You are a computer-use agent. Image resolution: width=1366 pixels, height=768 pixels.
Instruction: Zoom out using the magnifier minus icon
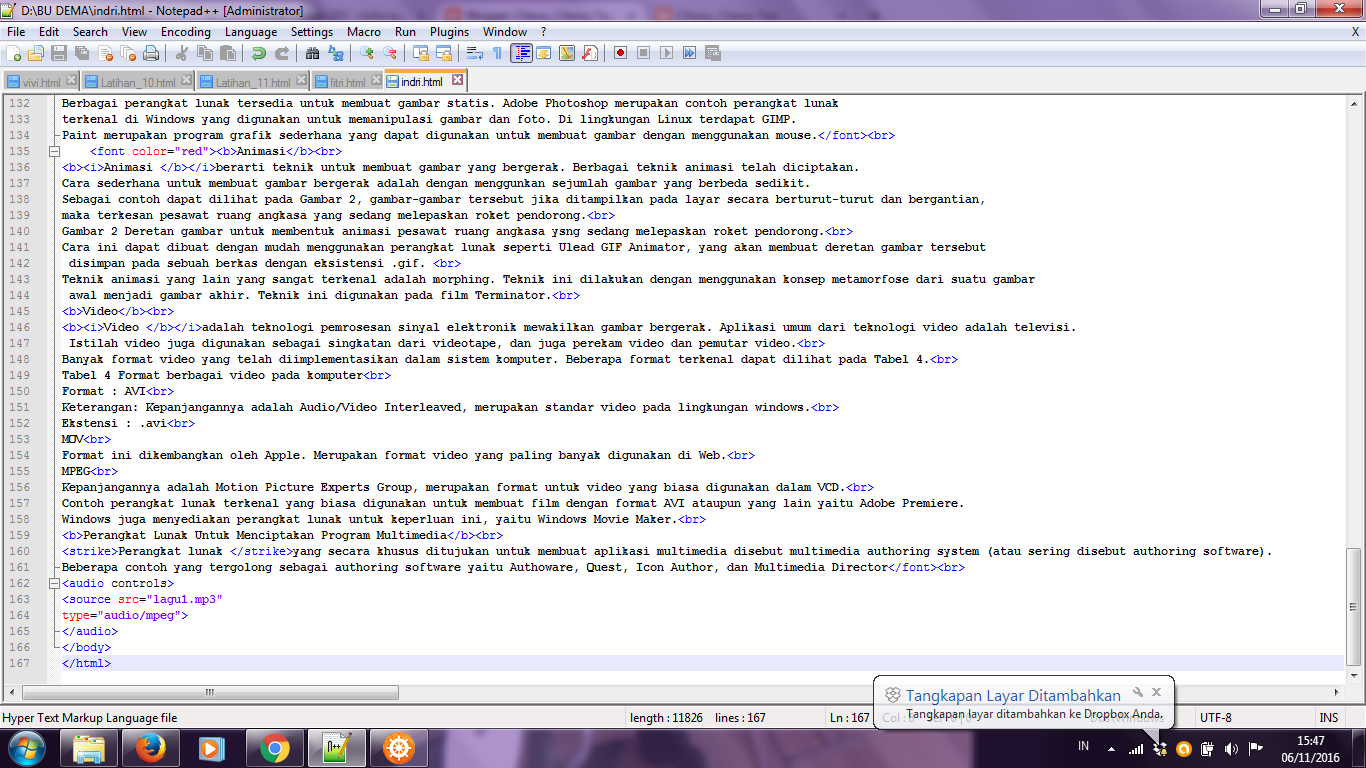390,53
